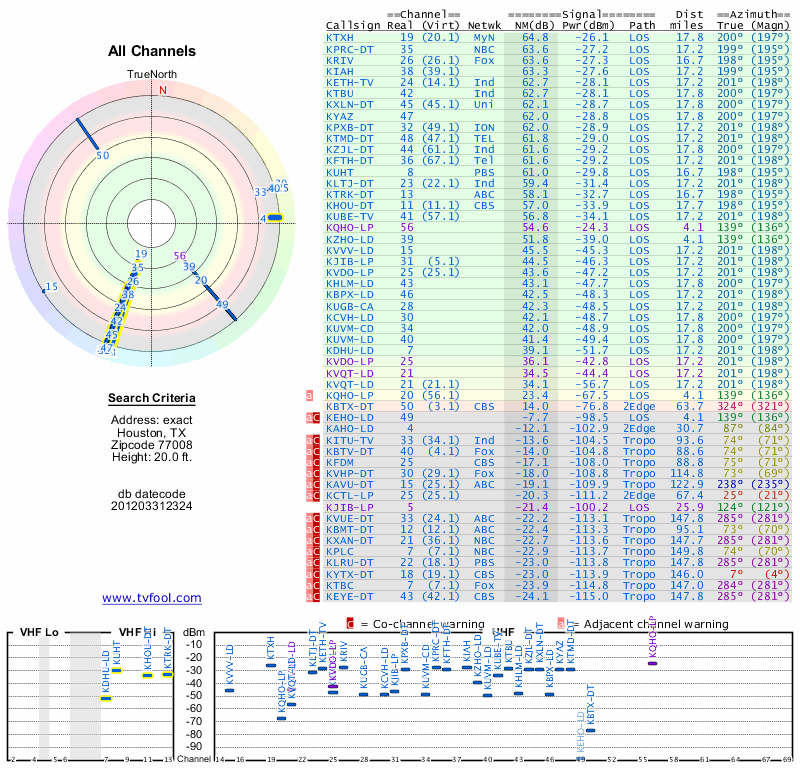Select the 63.7 miles distance value
Screen dimensions: 800x768
[x=690, y=406]
